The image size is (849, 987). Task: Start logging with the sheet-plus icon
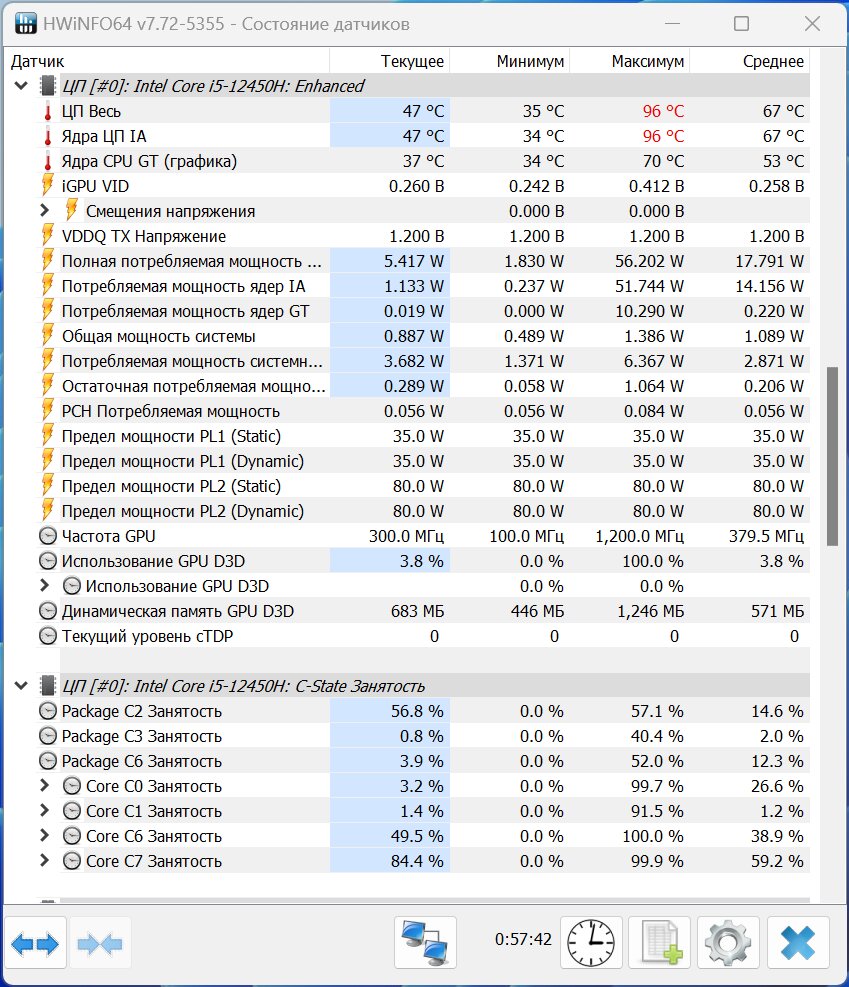[659, 942]
